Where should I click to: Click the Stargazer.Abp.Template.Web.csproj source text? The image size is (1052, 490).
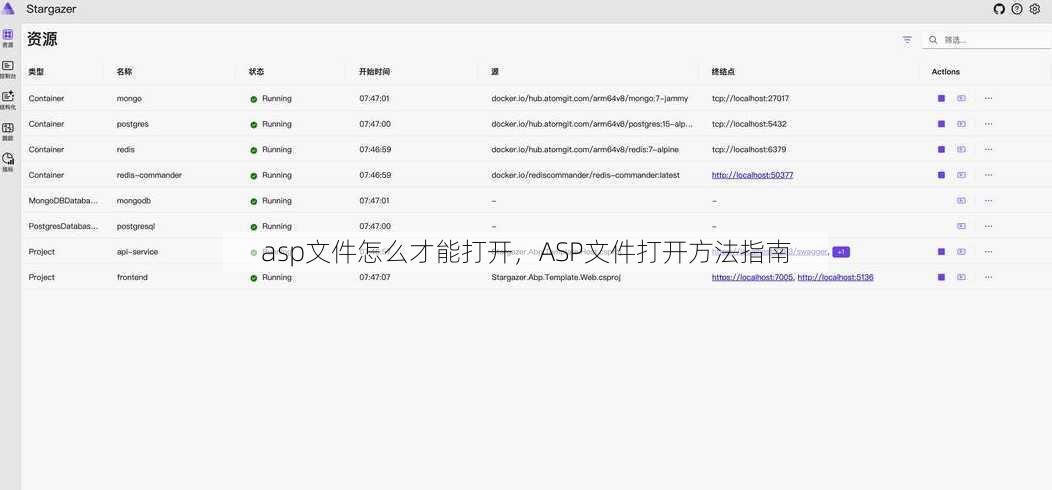(556, 277)
